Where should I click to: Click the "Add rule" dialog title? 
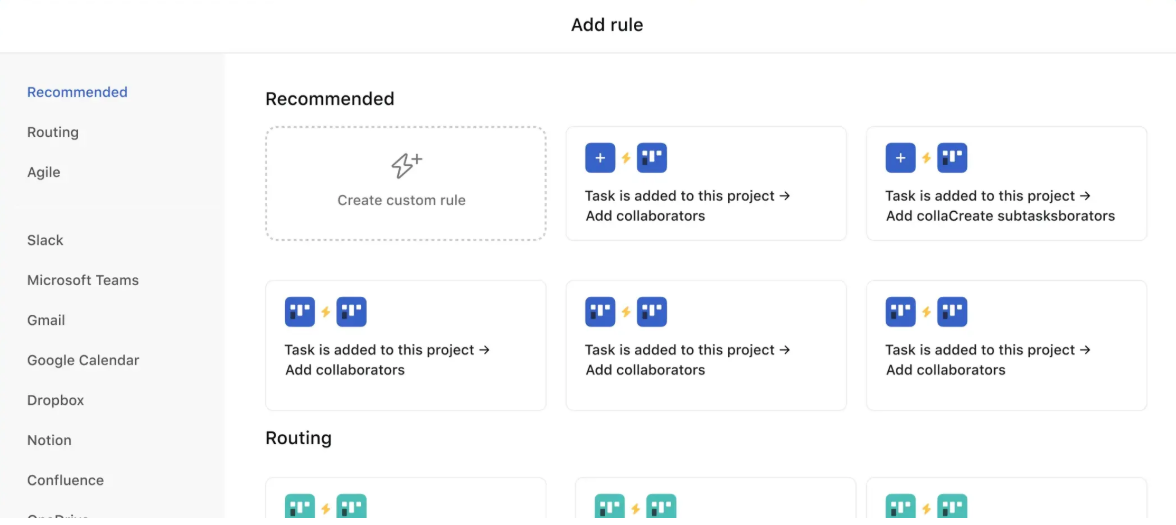click(607, 25)
